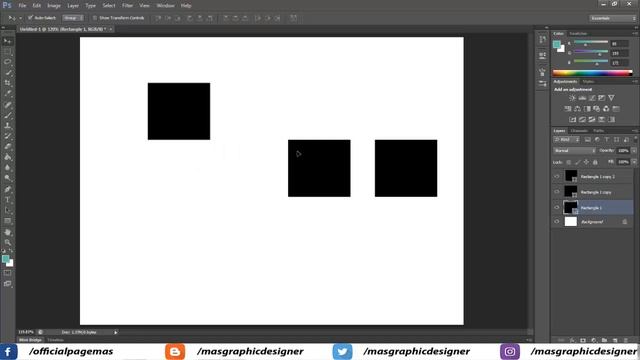Click the Levels adjustment icon
Viewport: 640px width, 360px height.
[582, 98]
